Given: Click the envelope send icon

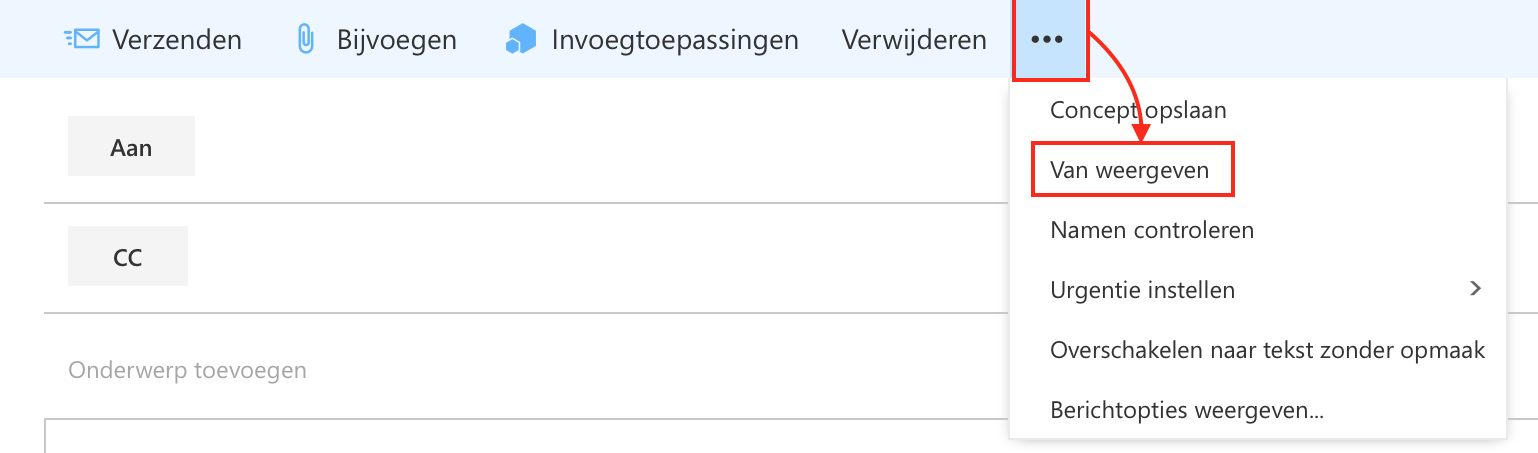Looking at the screenshot, I should coord(81,40).
